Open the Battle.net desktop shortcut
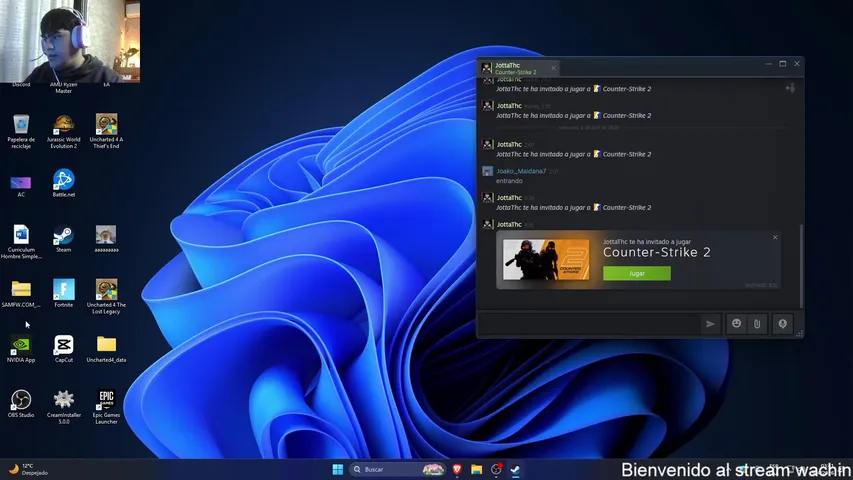 (64, 183)
